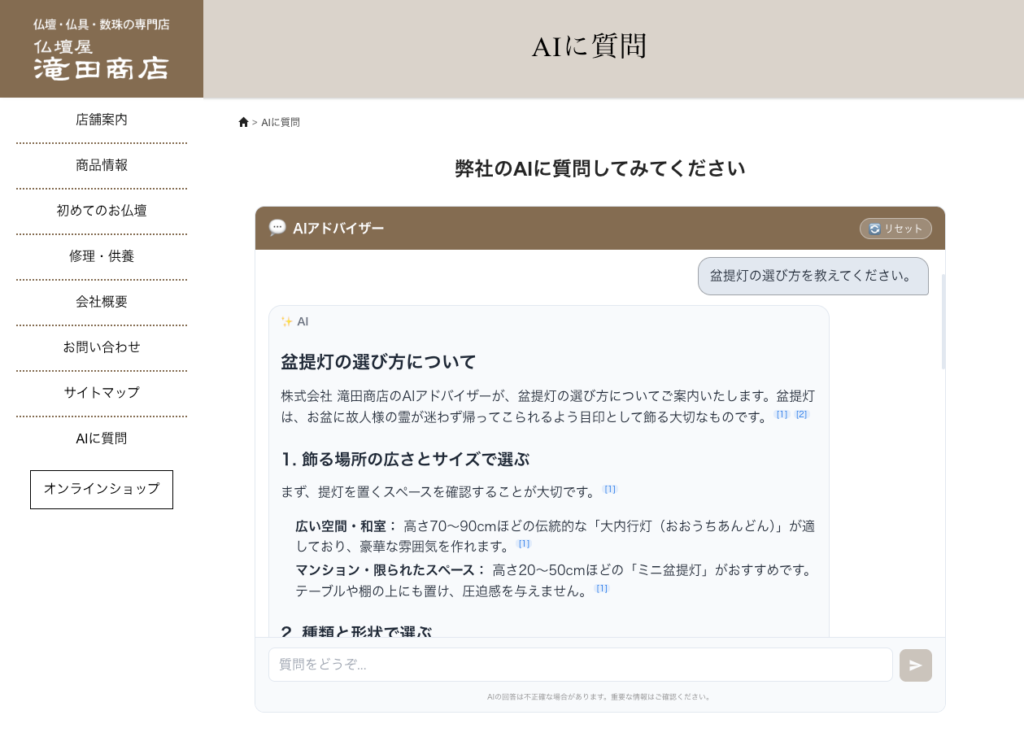Click the AI disclaimer text below input
This screenshot has height=737, width=1024.
[x=598, y=697]
